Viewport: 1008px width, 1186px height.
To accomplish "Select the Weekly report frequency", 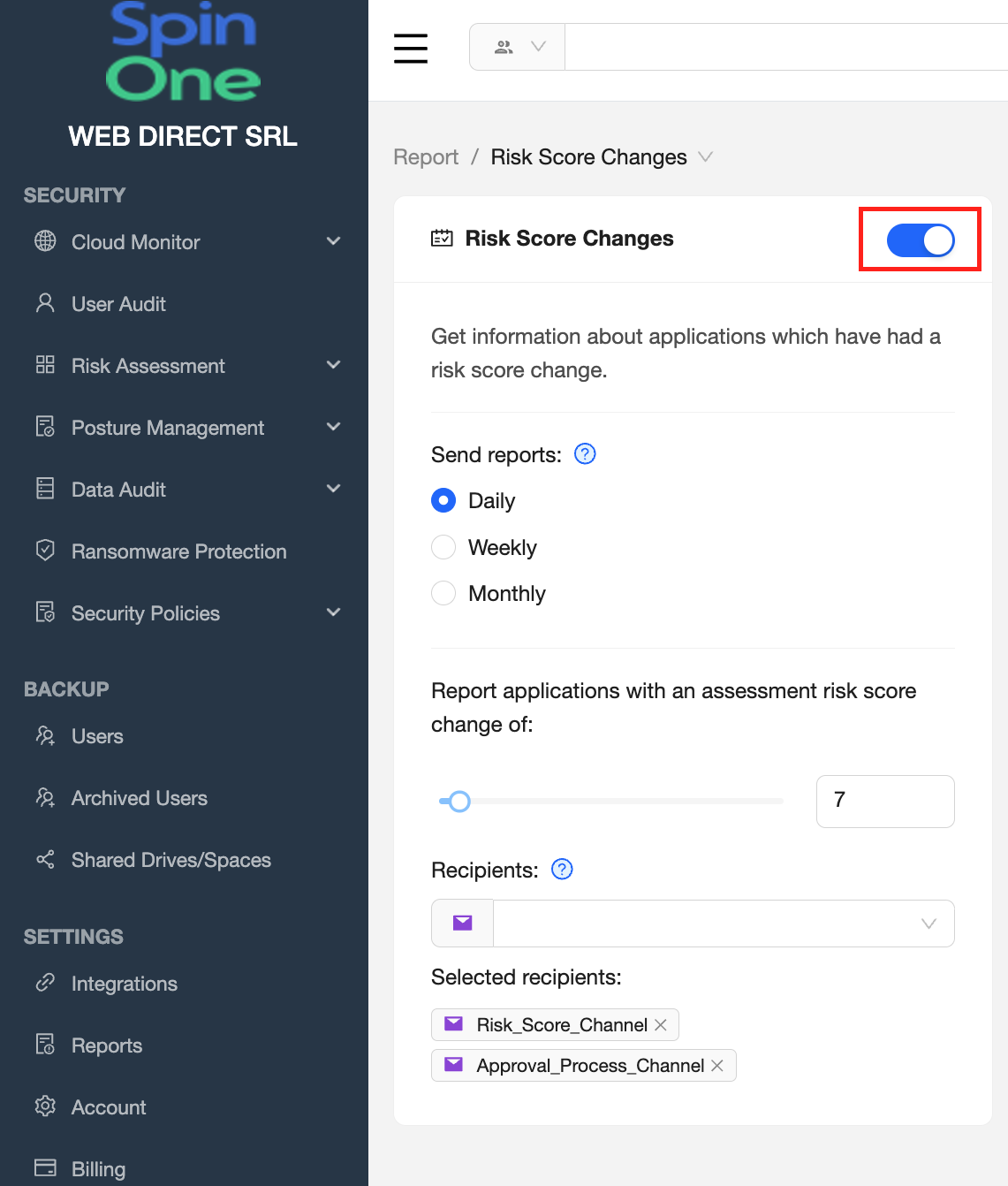I will tap(443, 548).
